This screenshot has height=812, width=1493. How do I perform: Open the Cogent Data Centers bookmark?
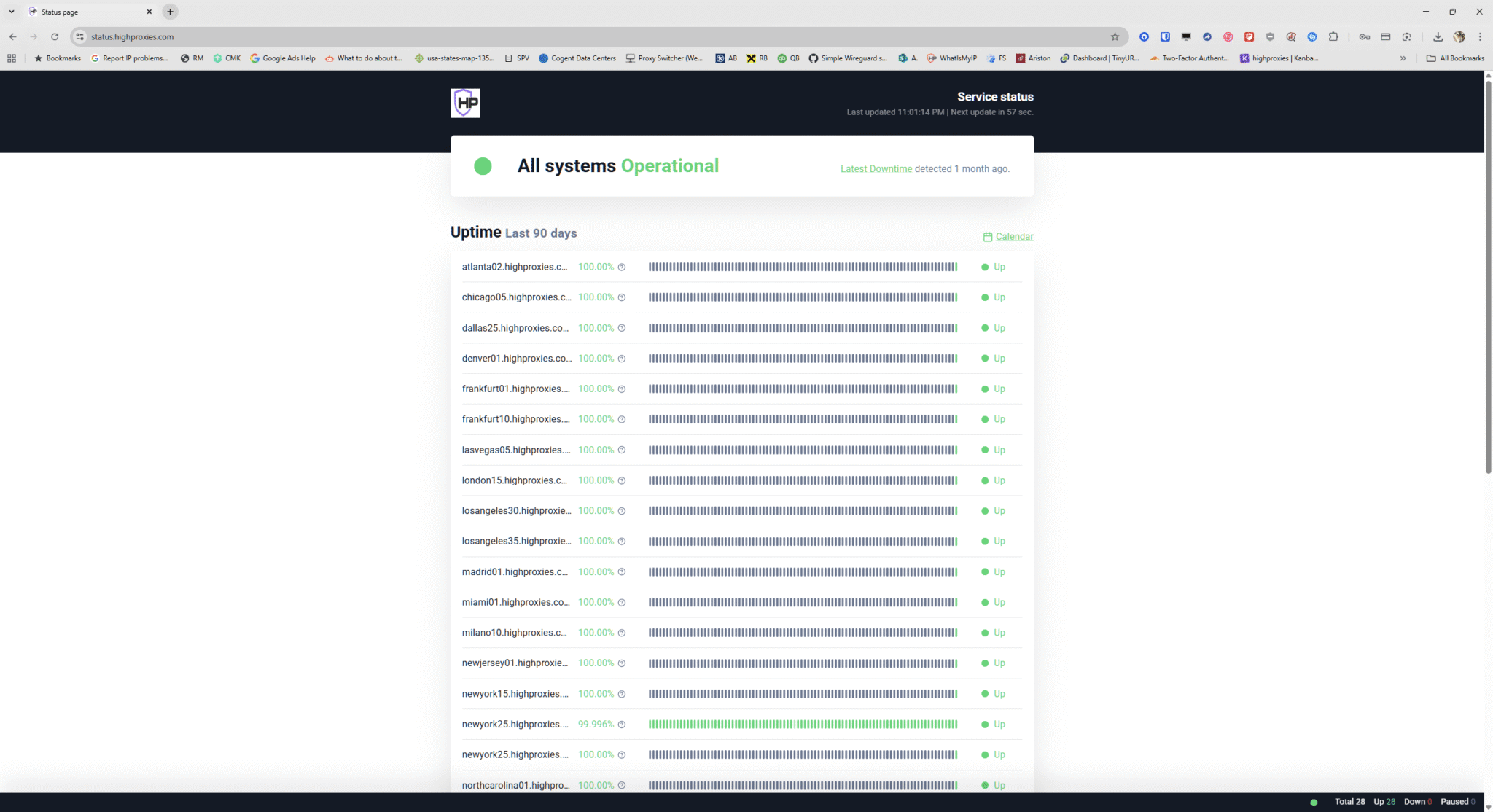(577, 58)
